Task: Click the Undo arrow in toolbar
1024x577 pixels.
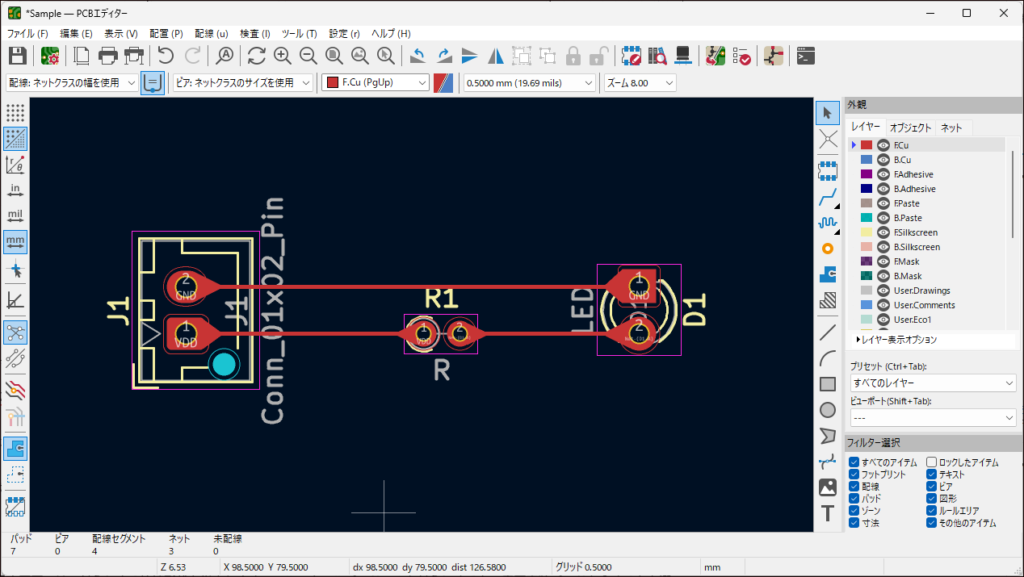Action: [166, 56]
